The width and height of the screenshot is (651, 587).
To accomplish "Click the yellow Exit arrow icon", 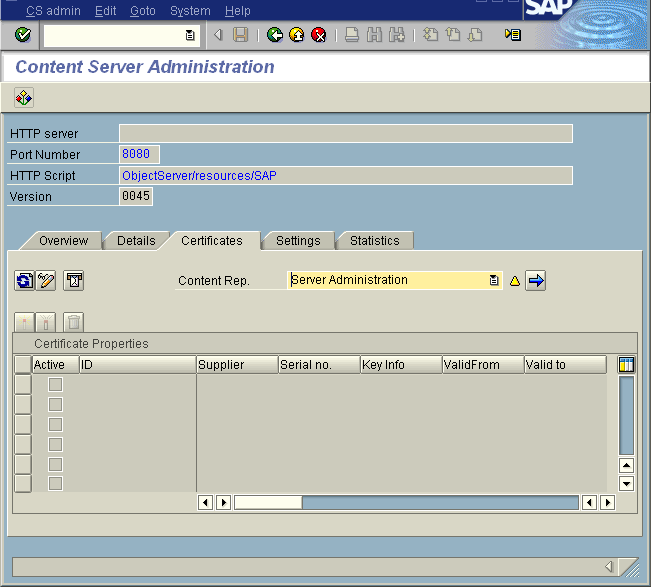I will pyautogui.click(x=296, y=35).
